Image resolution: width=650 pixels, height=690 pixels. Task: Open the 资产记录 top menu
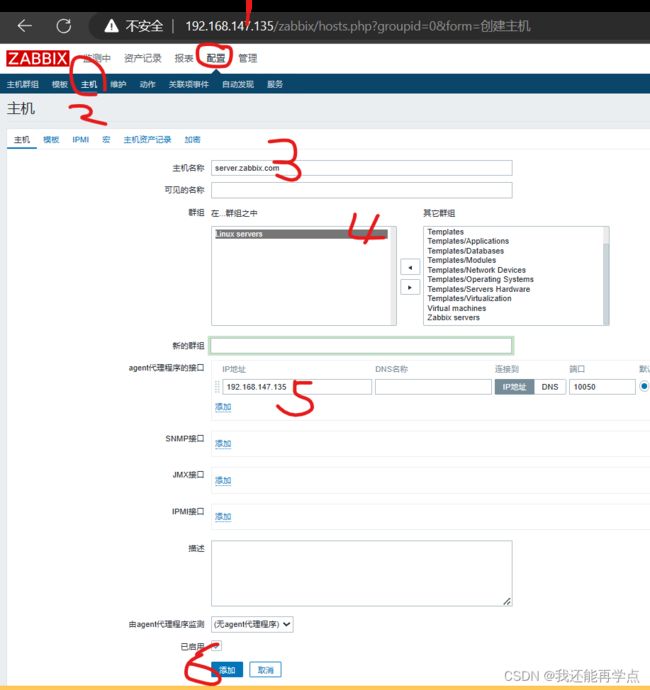click(143, 58)
